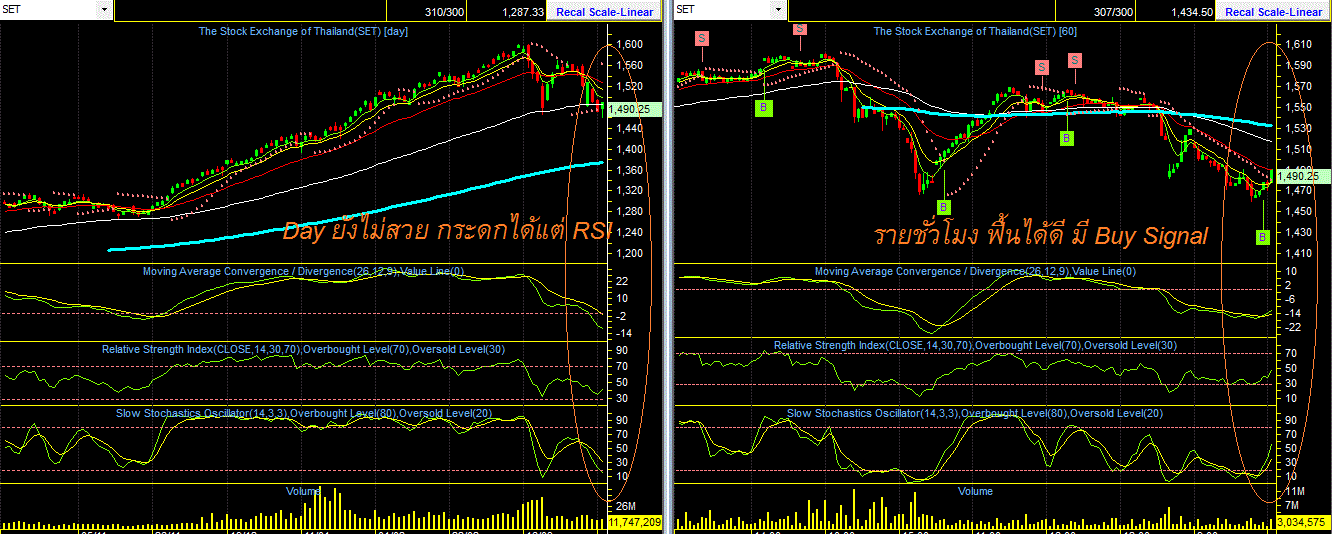This screenshot has width=1332, height=534.
Task: Click the hourly chart's Slow Stochastics Oscillator title
Action: [975, 413]
